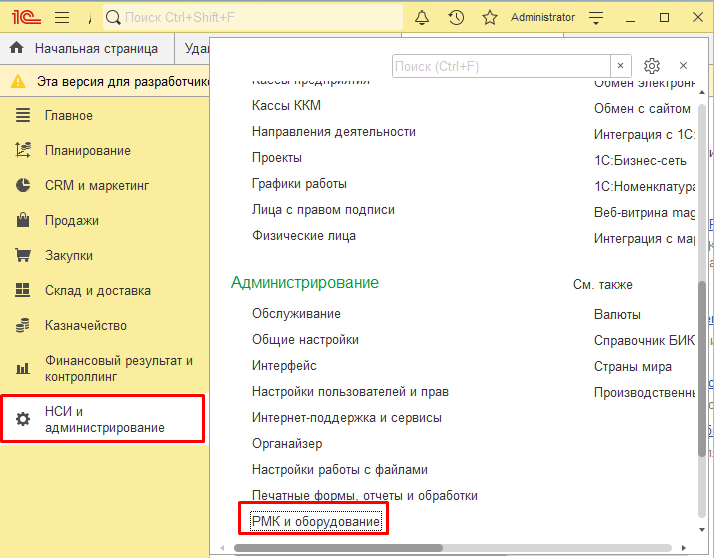Click Administrator user name

pyautogui.click(x=543, y=17)
